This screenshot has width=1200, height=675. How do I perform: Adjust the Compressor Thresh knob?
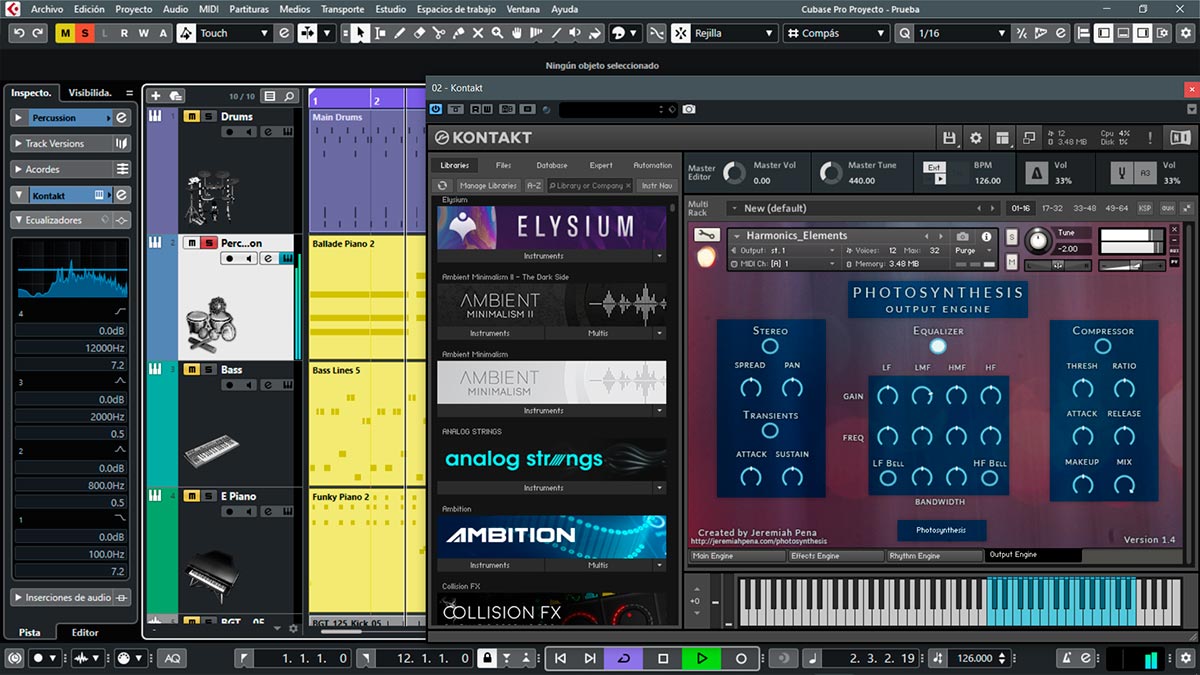1082,387
